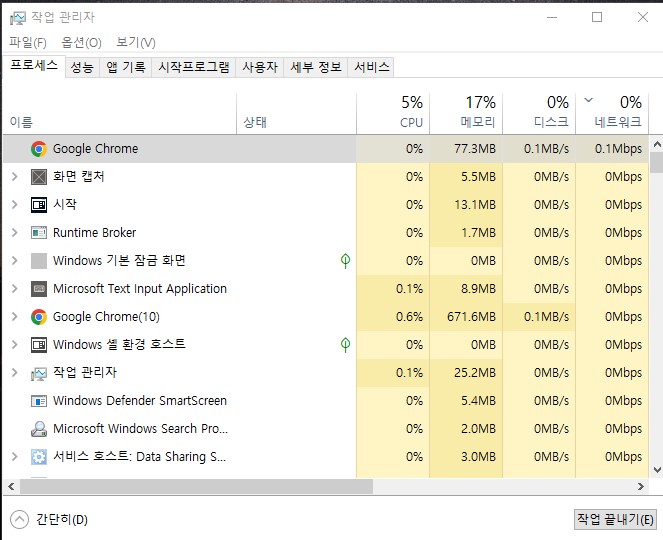Expand the Microsoft Text Input Application group

click(x=15, y=289)
